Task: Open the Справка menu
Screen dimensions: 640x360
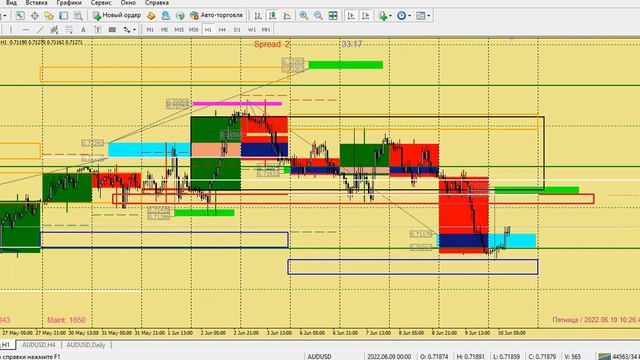Action: (157, 3)
